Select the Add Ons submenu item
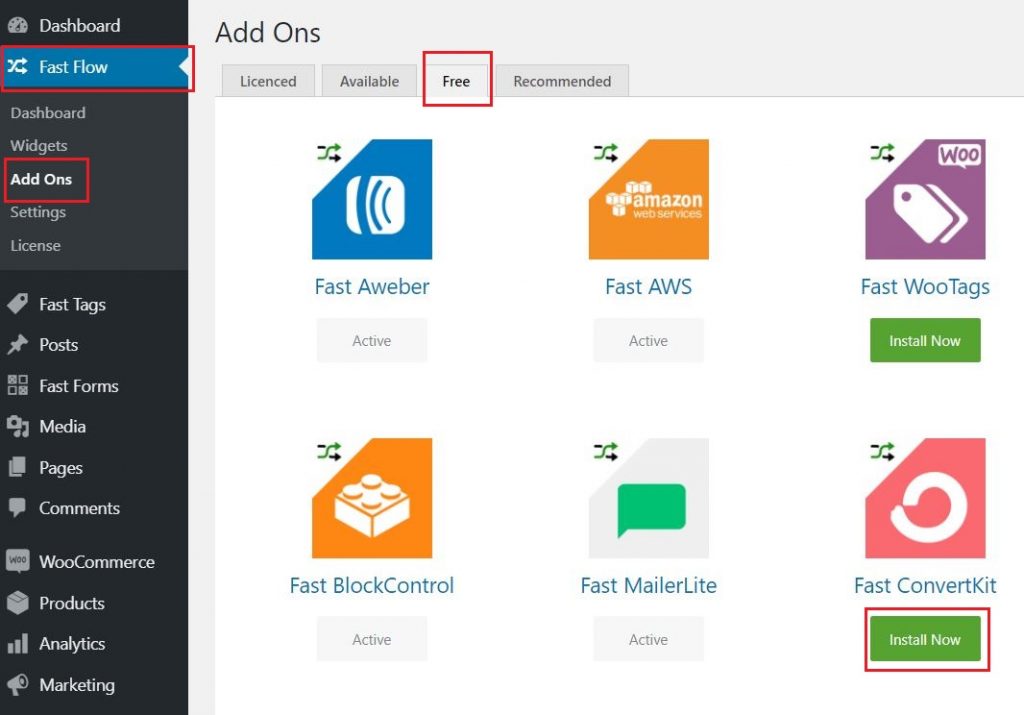Screen dimensions: 1024x715 pos(41,179)
